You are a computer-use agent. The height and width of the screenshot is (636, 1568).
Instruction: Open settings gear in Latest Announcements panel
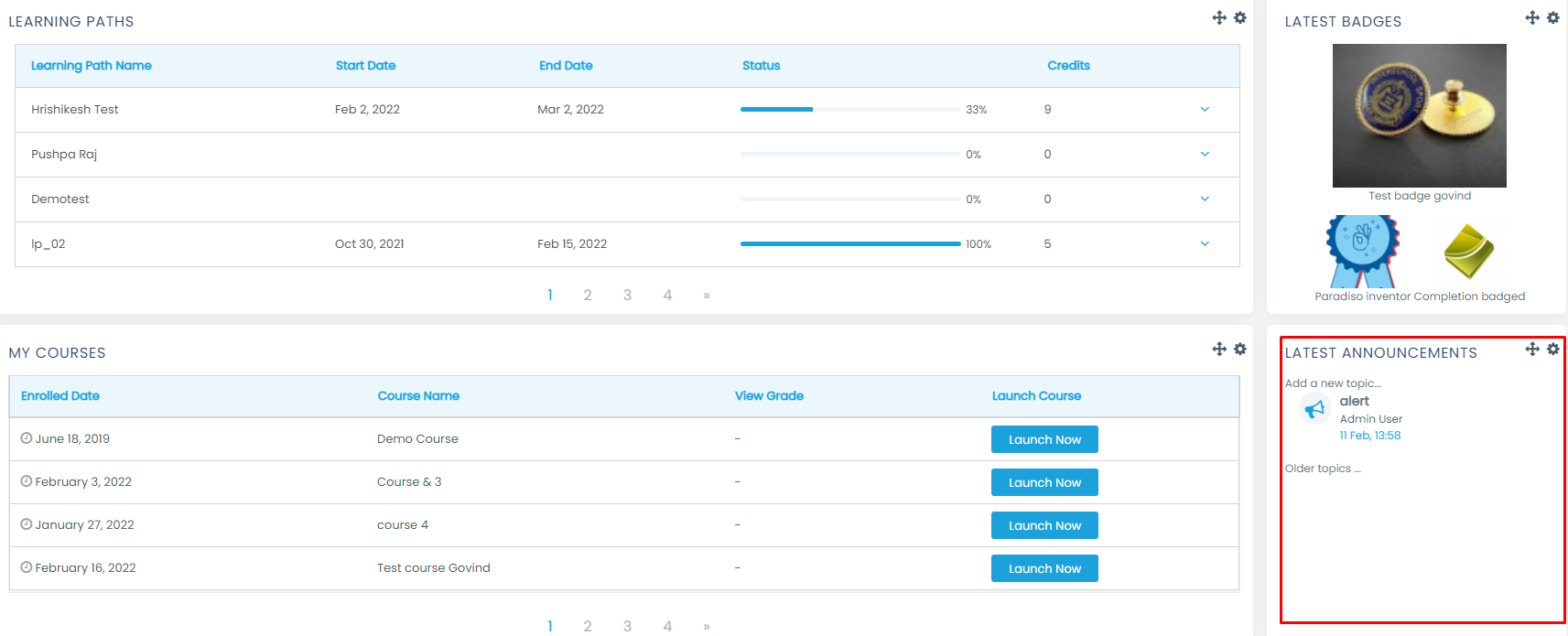pyautogui.click(x=1553, y=349)
